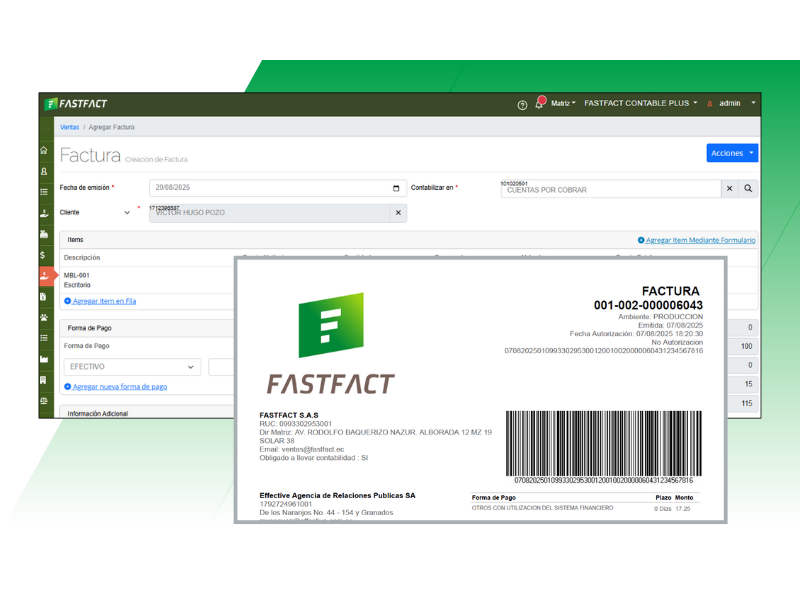The width and height of the screenshot is (800, 600).
Task: Open the Matriz branch dropdown
Action: tap(563, 104)
